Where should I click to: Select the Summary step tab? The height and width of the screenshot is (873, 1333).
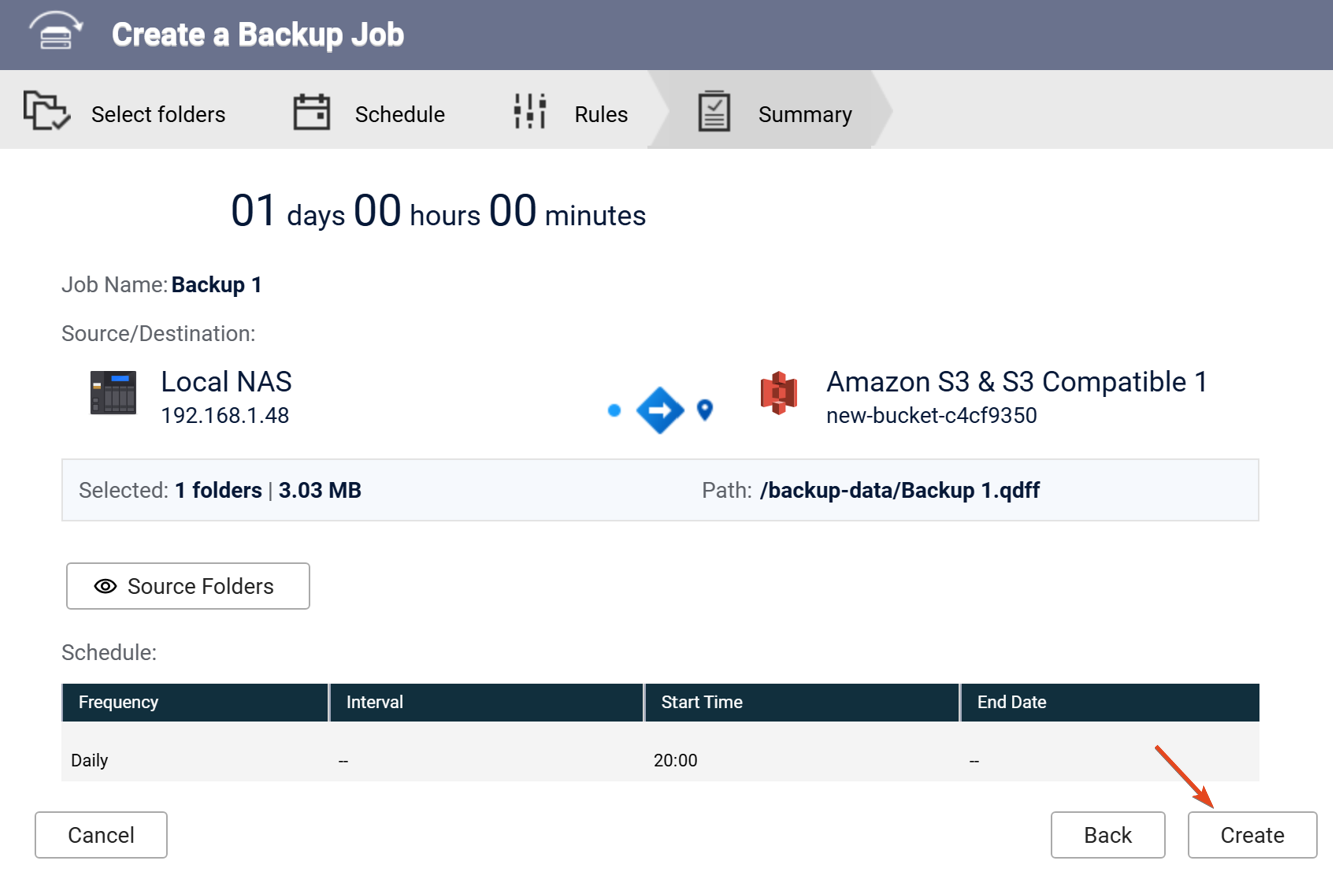(804, 114)
